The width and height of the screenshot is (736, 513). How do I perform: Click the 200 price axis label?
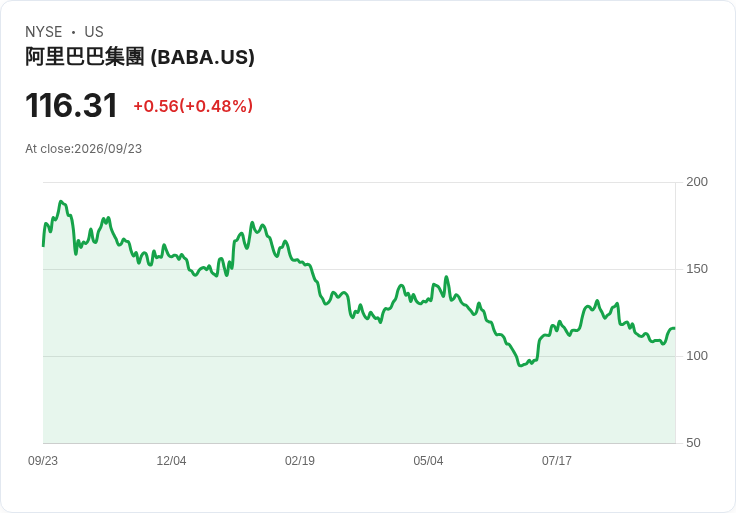[697, 182]
